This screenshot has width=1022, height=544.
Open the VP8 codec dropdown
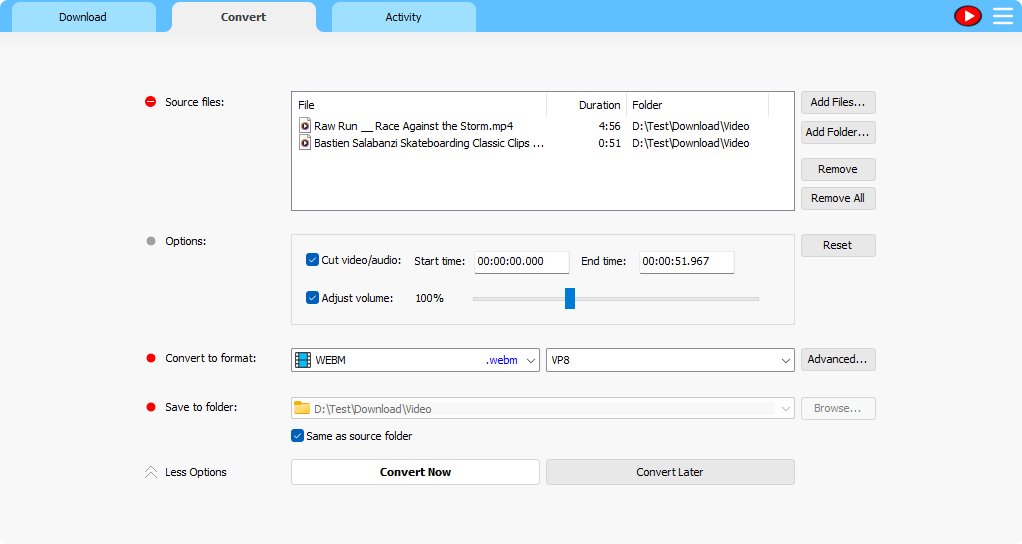(785, 360)
